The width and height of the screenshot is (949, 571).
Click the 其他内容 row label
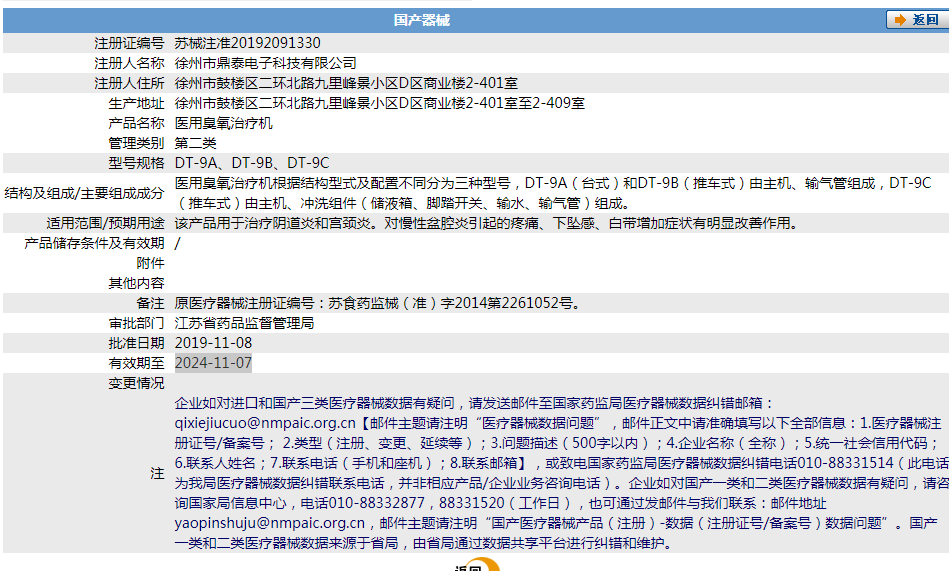[136, 283]
